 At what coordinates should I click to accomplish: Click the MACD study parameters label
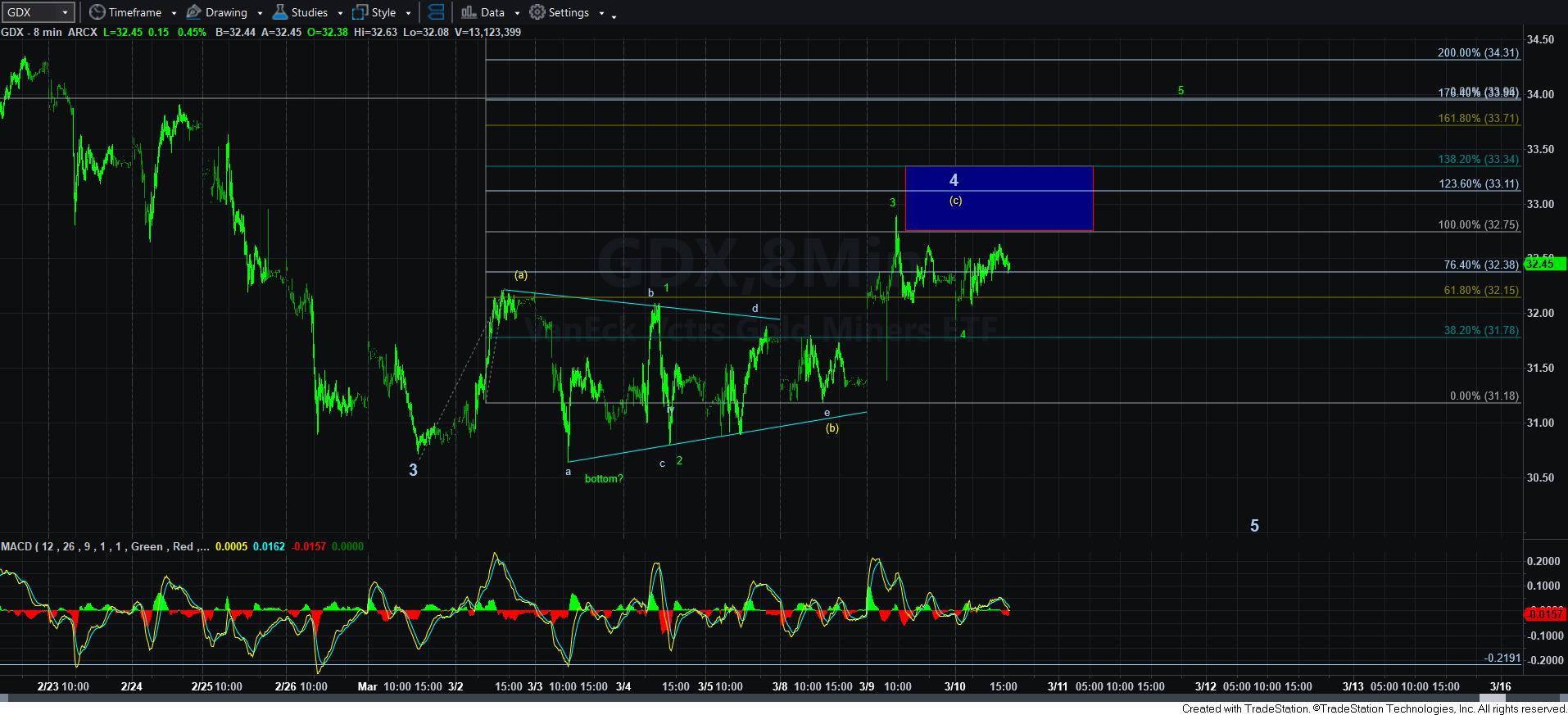(x=105, y=546)
